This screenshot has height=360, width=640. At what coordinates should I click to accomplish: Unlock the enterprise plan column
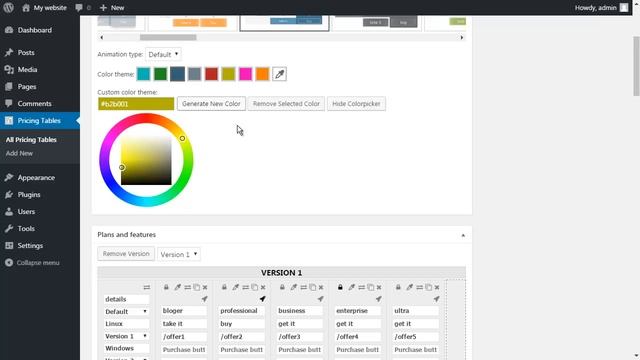(x=340, y=287)
